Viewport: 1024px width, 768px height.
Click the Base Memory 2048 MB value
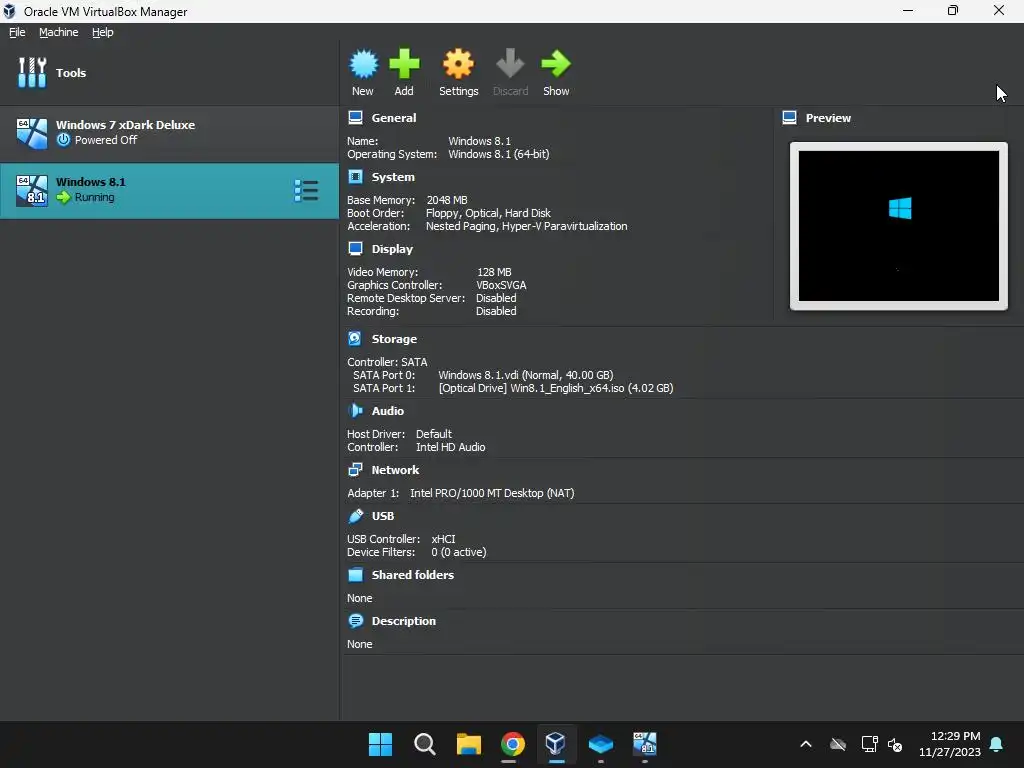point(447,200)
